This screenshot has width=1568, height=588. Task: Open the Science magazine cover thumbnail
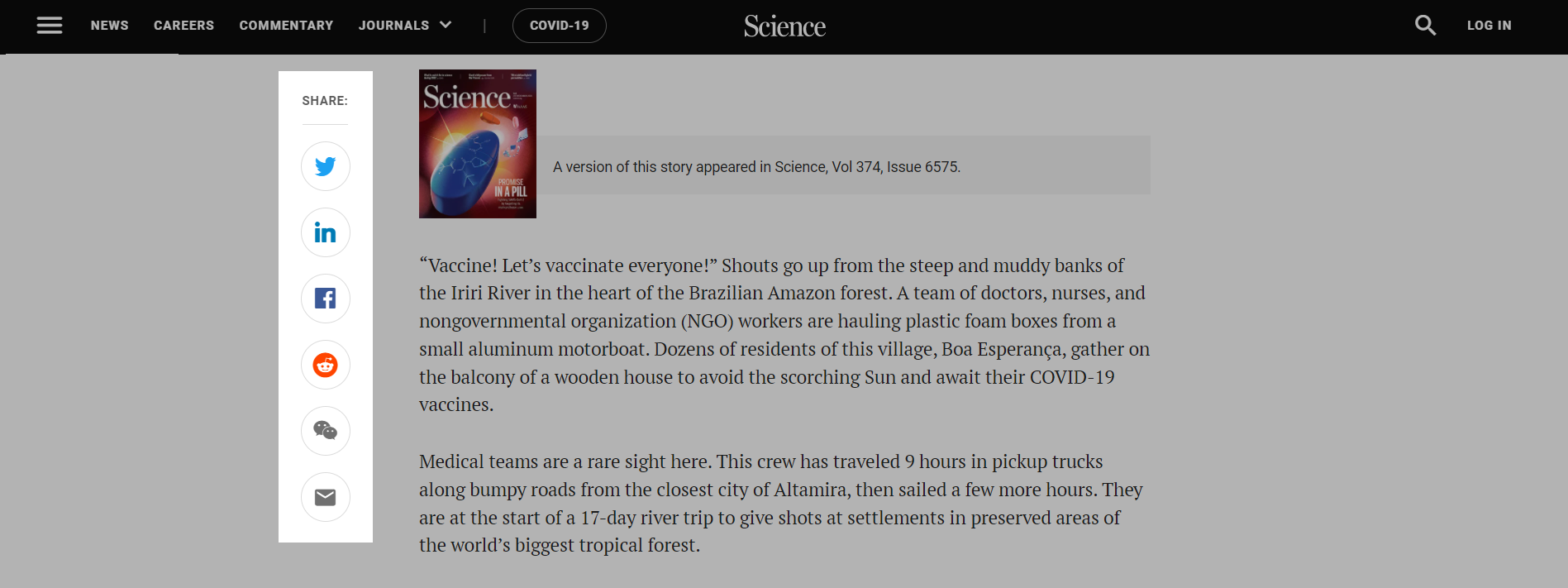(478, 144)
